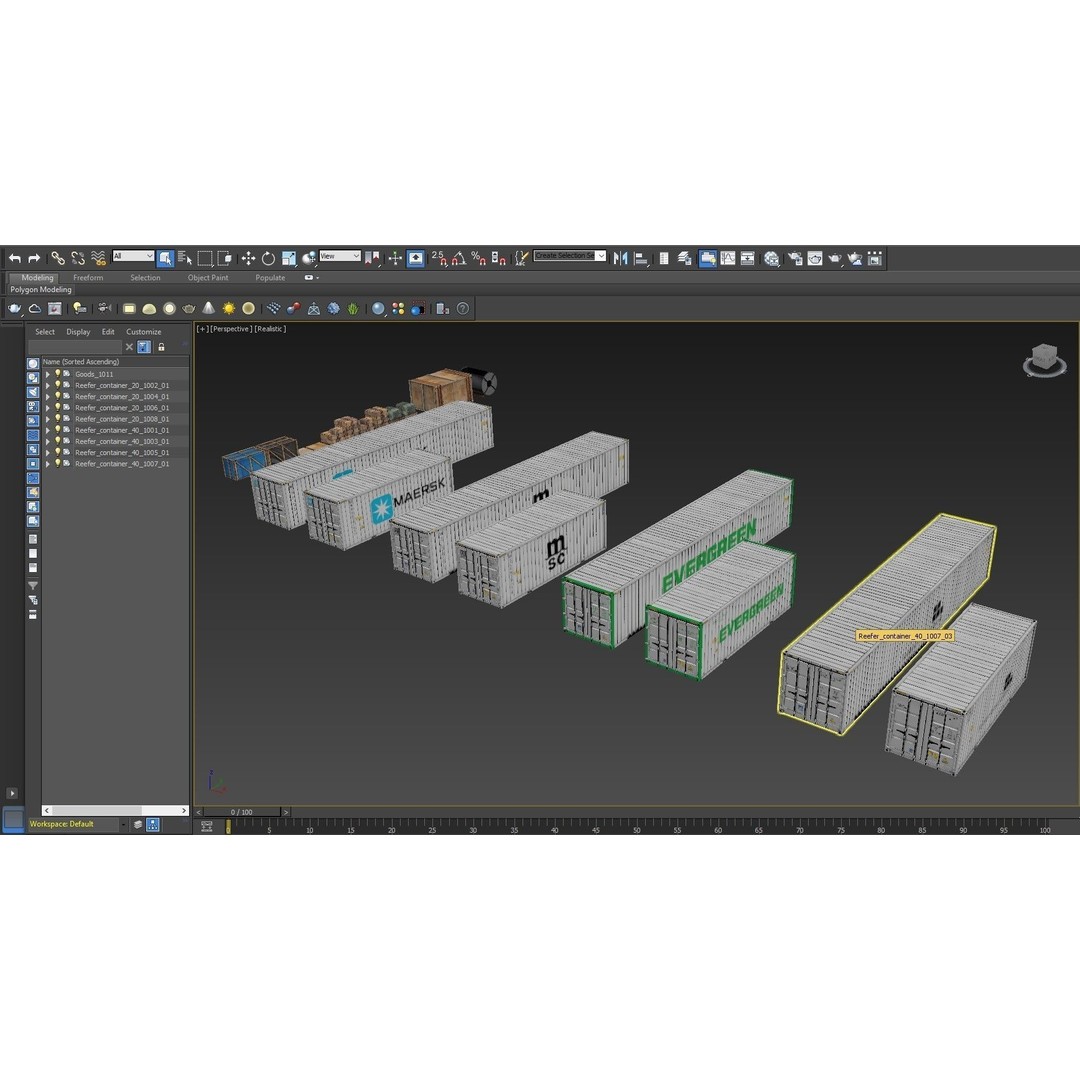This screenshot has width=1080, height=1080.
Task: Toggle 2.5D Snaps
Action: pyautogui.click(x=439, y=258)
